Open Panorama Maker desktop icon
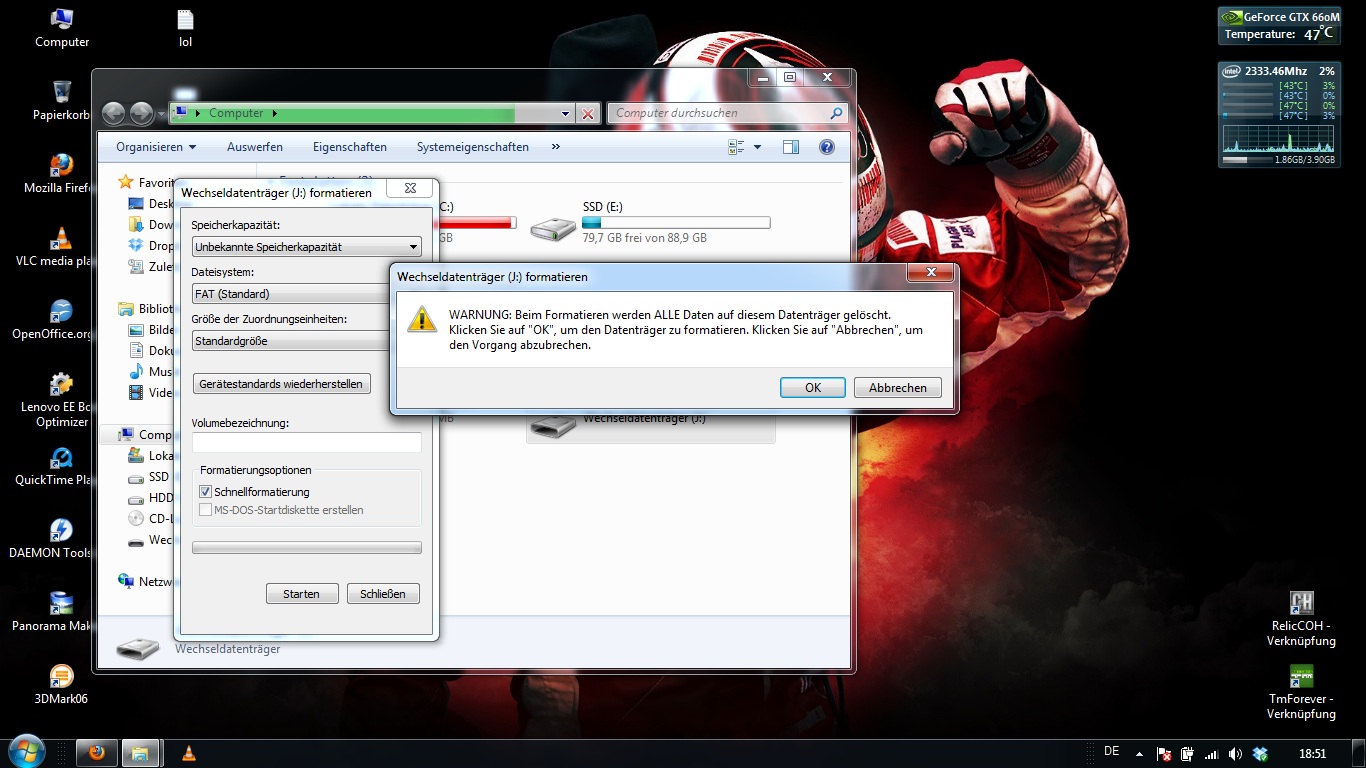Screen dimensions: 1366x768 pos(62,612)
